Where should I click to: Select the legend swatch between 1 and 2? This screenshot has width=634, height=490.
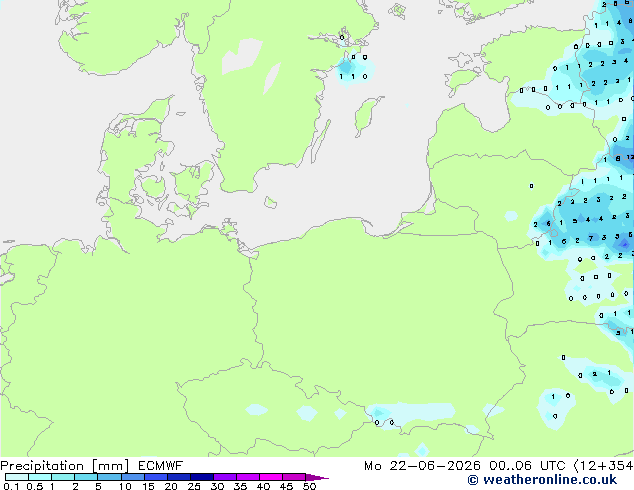(63, 477)
